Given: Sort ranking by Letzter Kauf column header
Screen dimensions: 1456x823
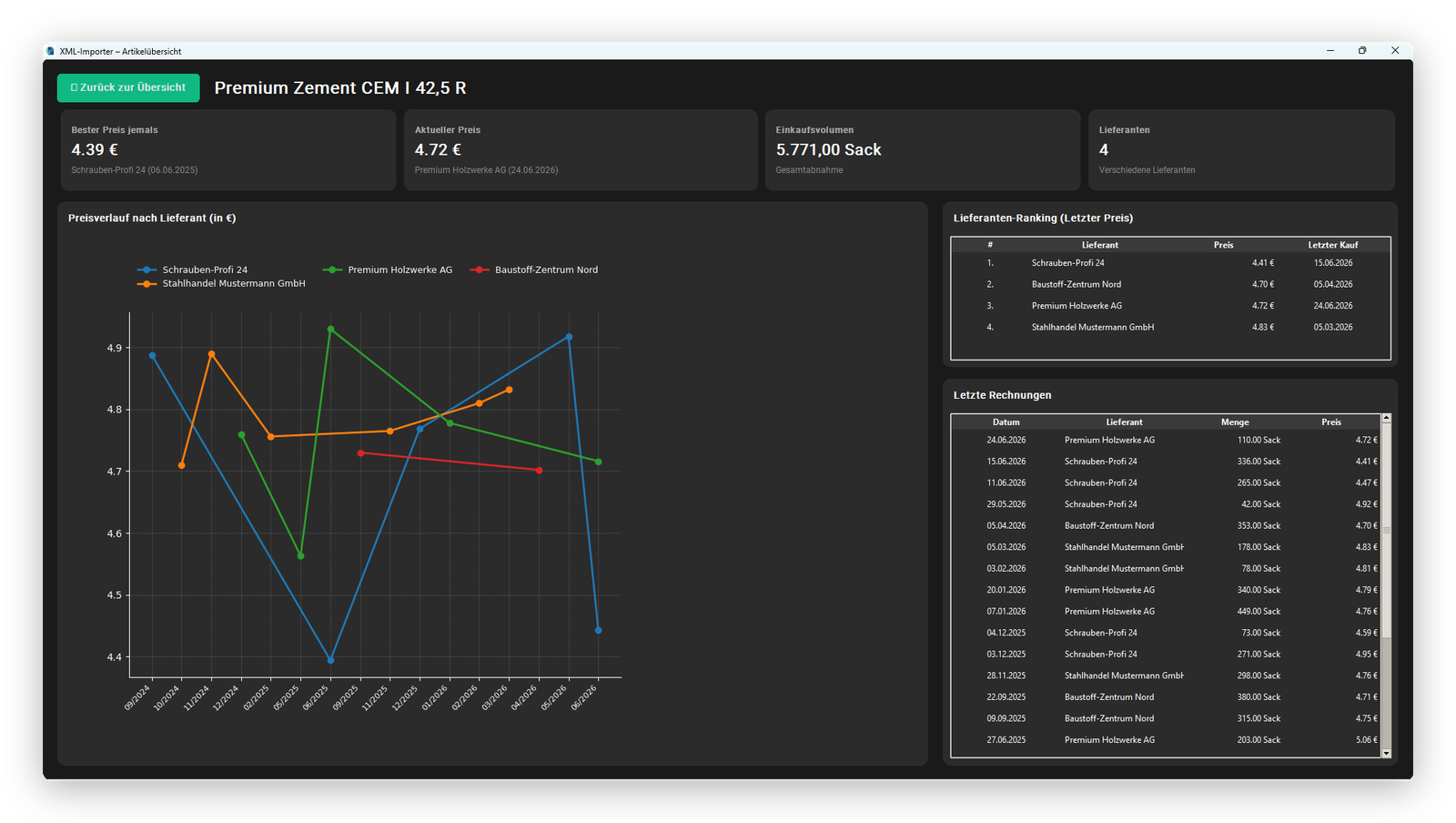Looking at the screenshot, I should pos(1332,245).
